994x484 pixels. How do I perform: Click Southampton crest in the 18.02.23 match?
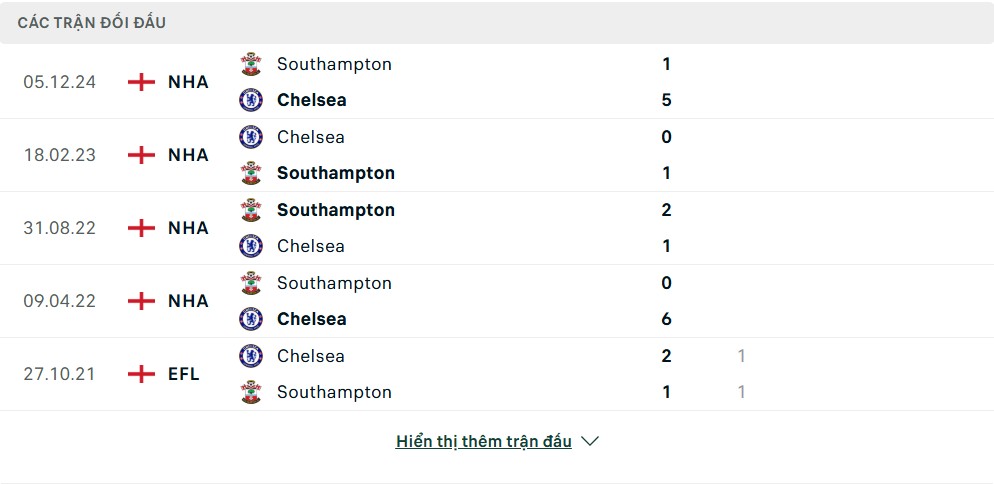tap(250, 173)
